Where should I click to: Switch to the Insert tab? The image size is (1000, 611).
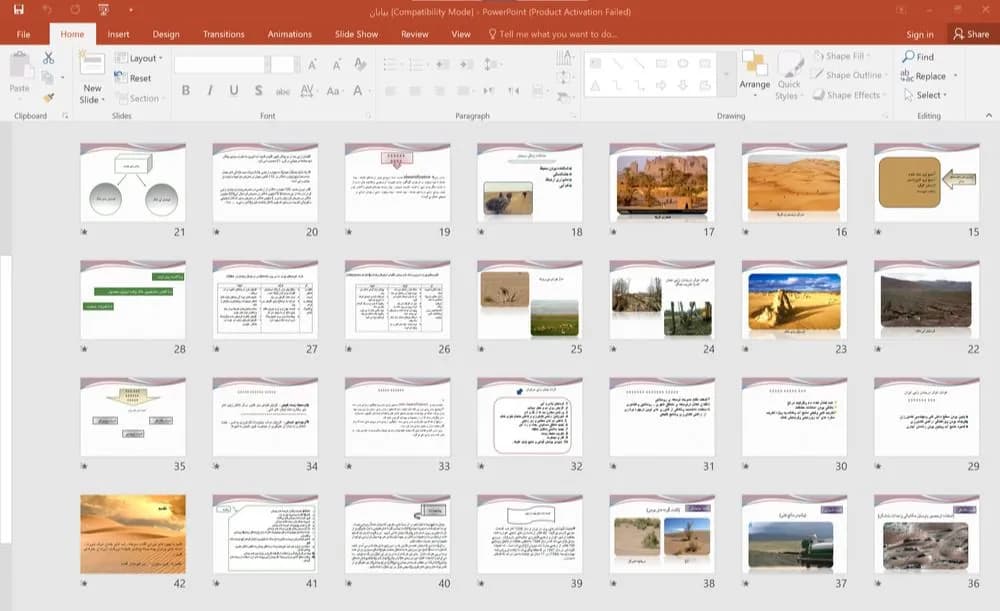coord(118,34)
